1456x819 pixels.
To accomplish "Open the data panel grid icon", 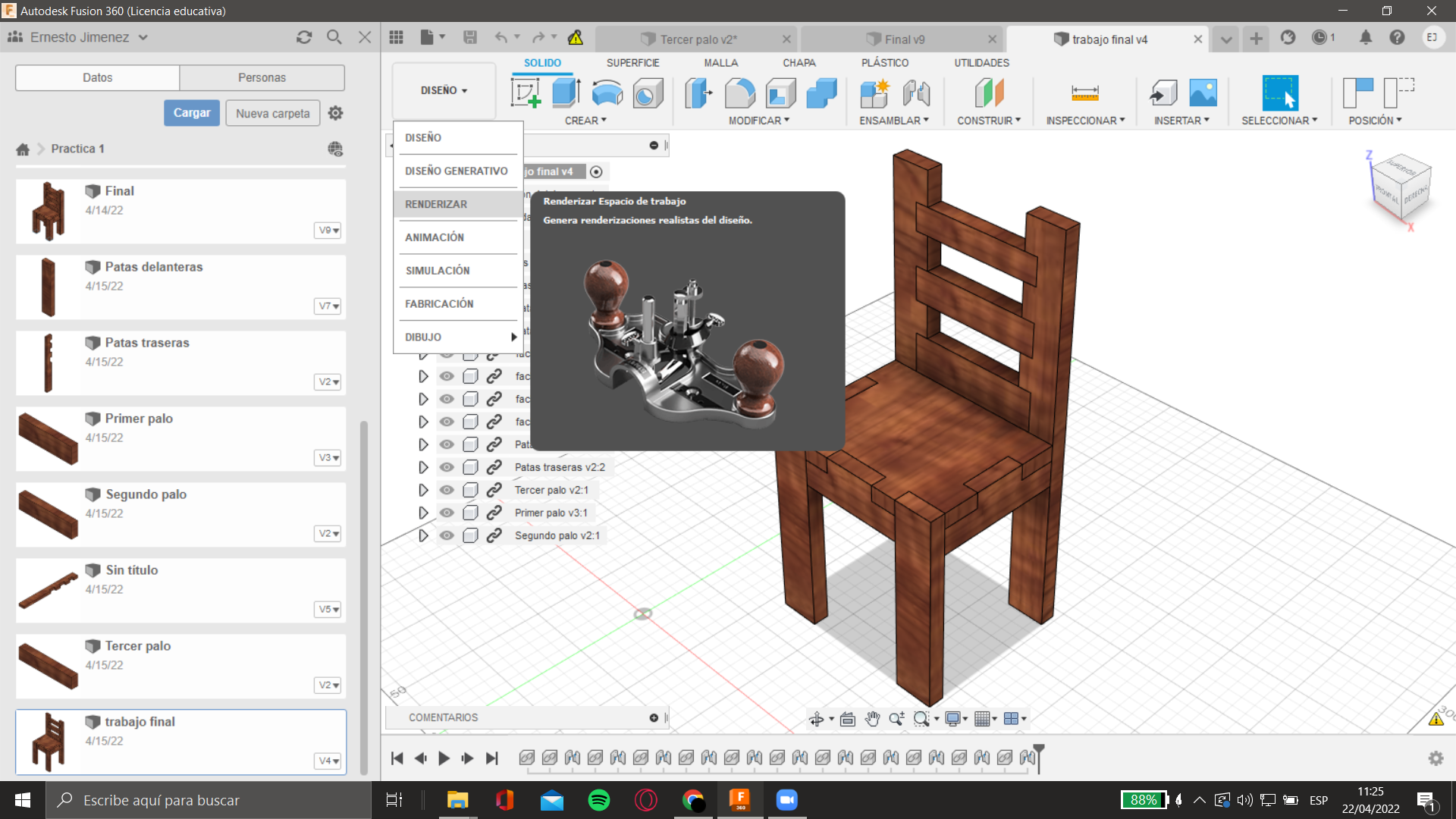I will (396, 38).
